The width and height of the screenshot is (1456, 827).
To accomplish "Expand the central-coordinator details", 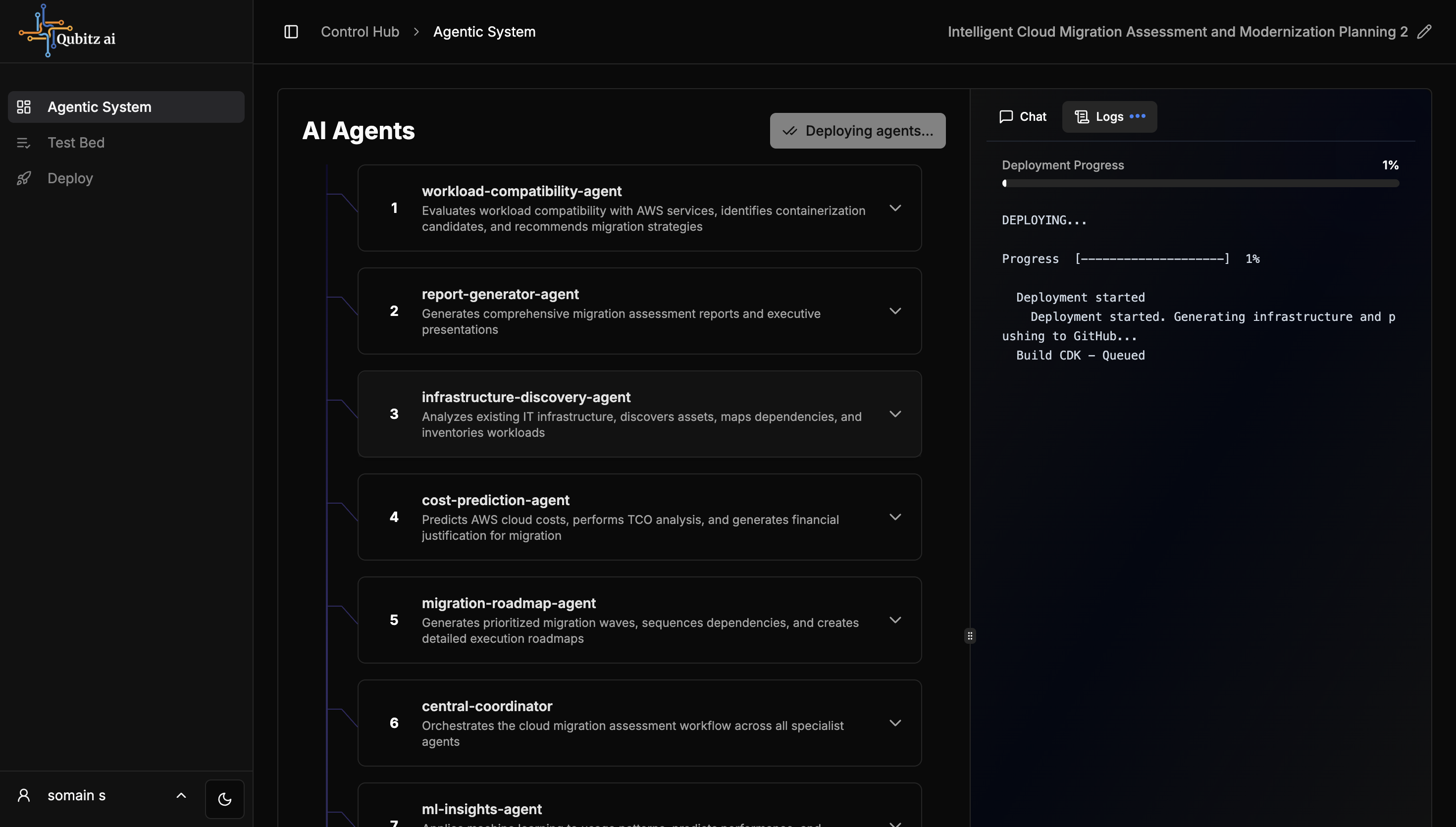I will [895, 723].
